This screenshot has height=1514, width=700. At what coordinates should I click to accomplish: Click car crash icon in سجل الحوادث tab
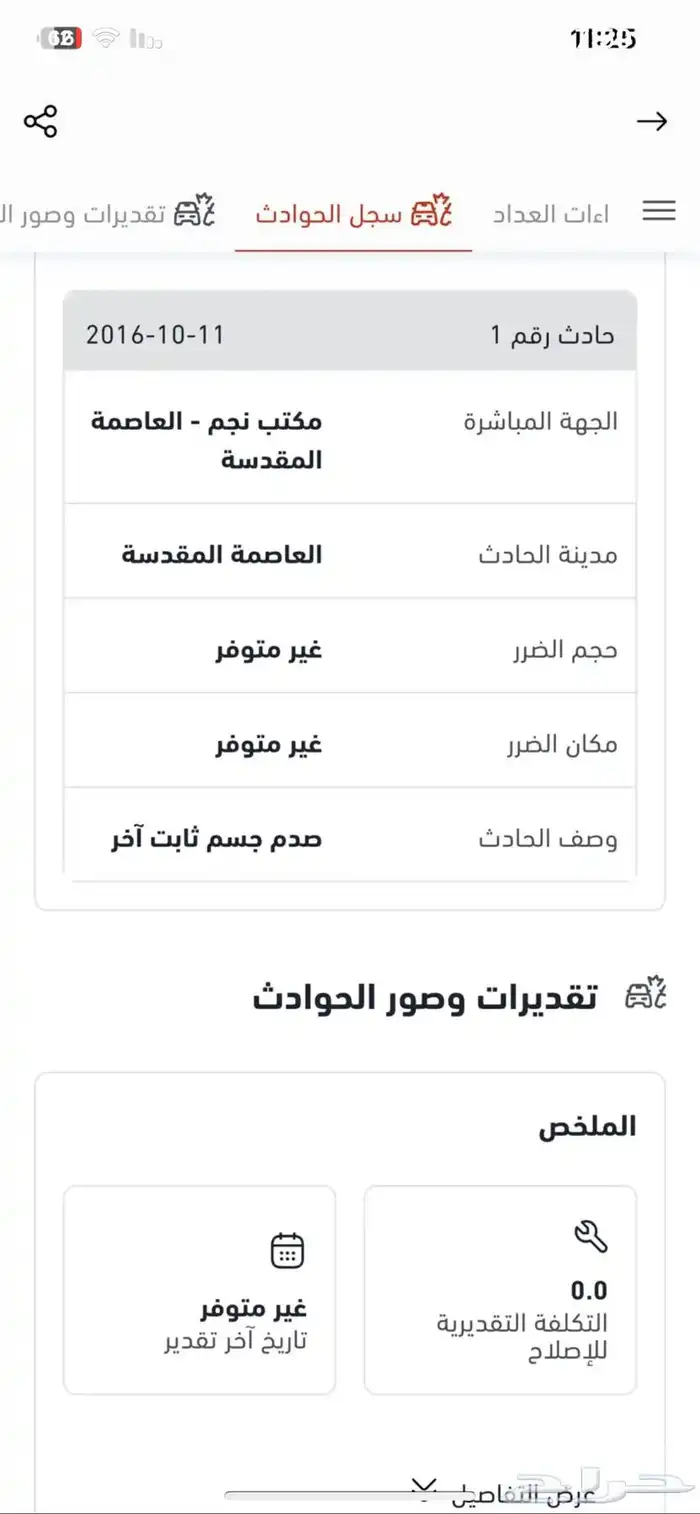[434, 213]
